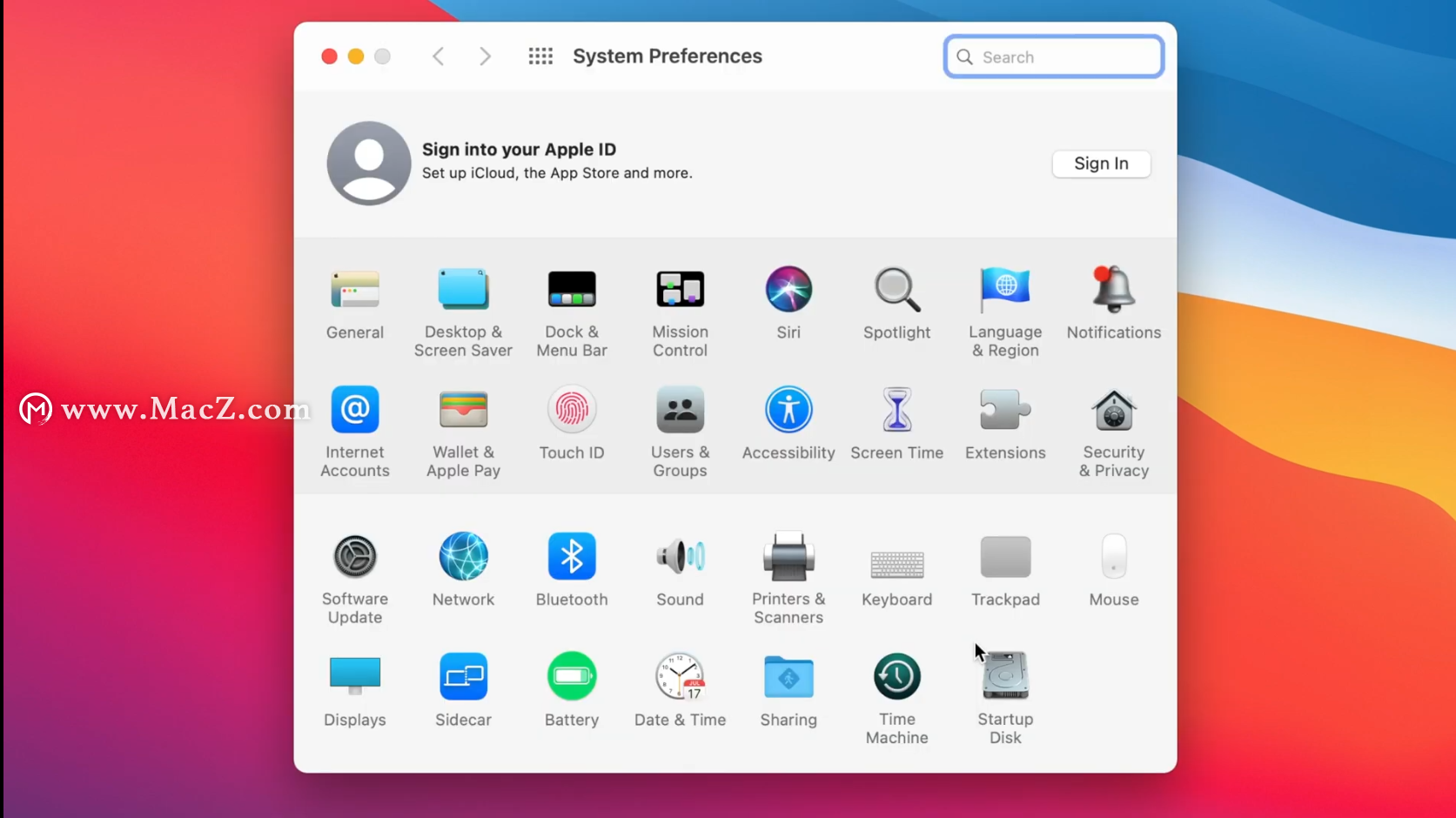
Task: Open Network preferences
Action: pos(463,557)
